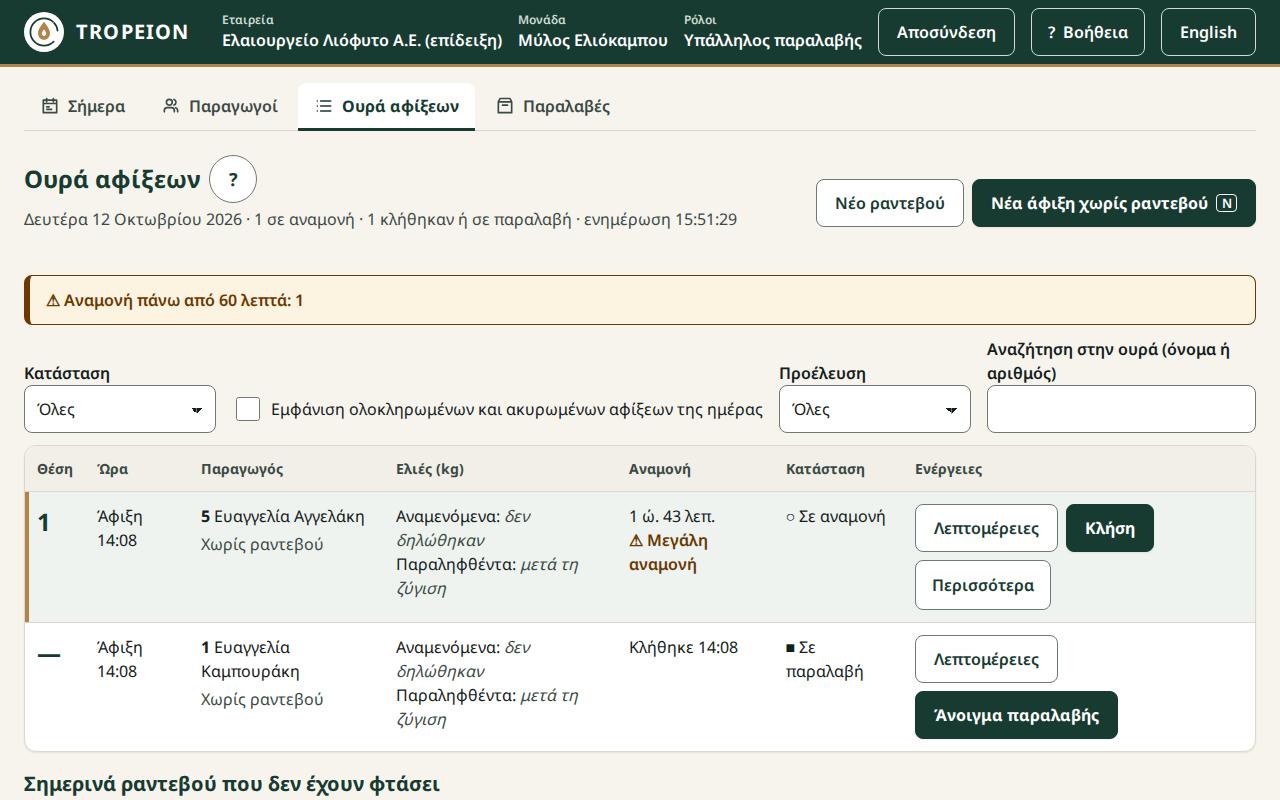
Task: Click the Ενέργειες column header
Action: [949, 469]
